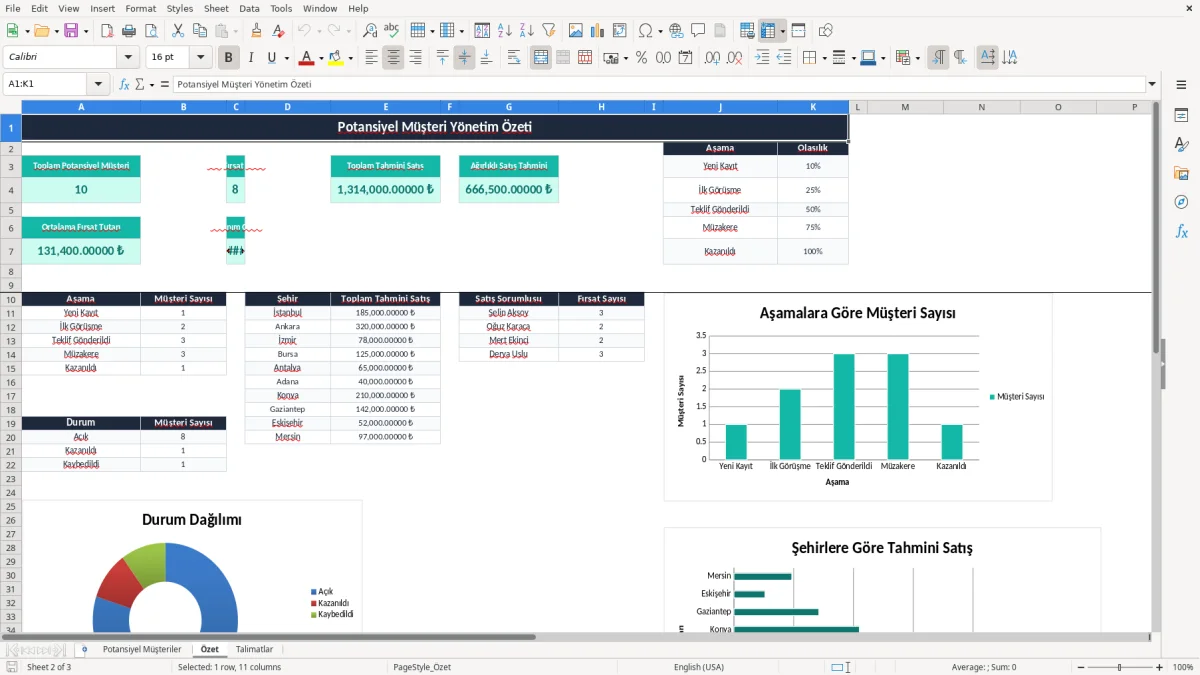Click the Clear Direct Formatting icon

coord(279,31)
